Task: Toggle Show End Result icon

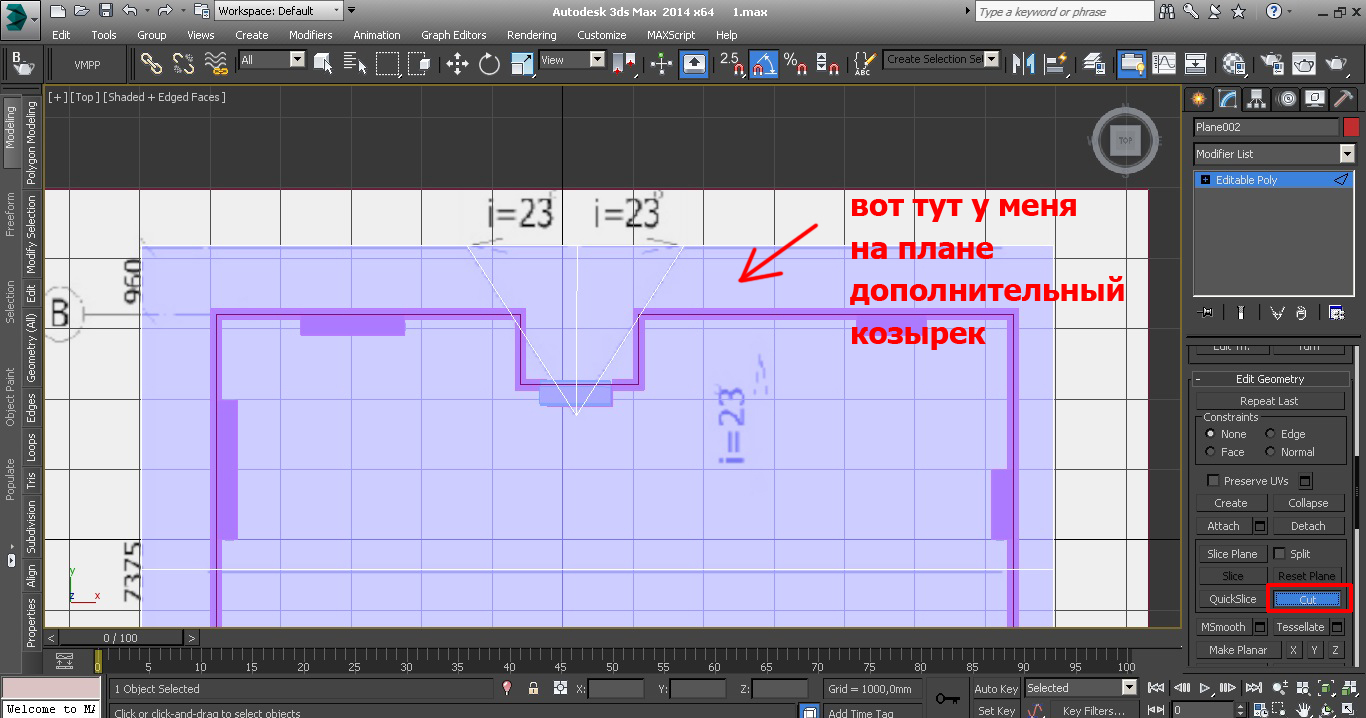Action: [x=1240, y=313]
